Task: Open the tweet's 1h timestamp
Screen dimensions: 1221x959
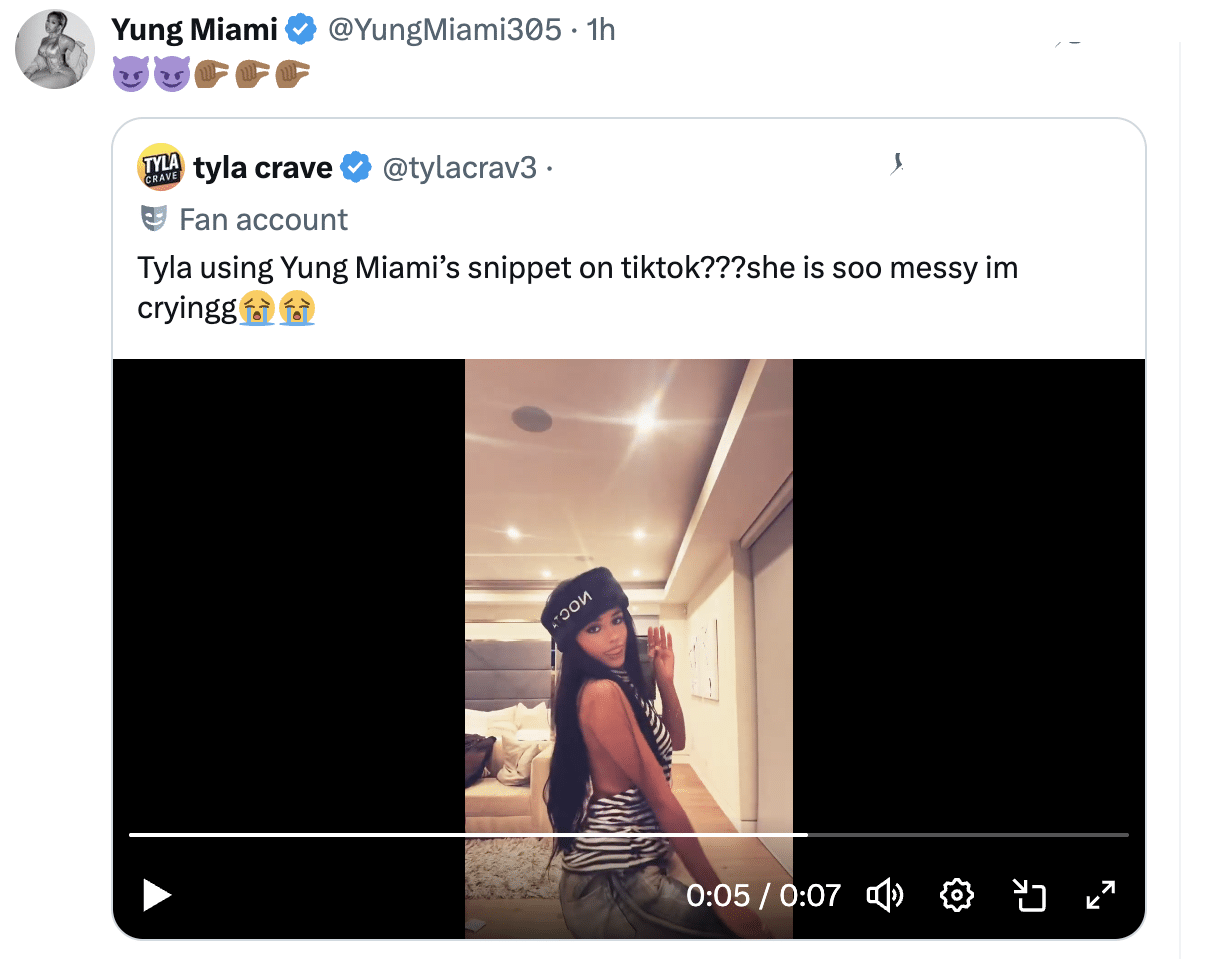Action: pos(601,30)
